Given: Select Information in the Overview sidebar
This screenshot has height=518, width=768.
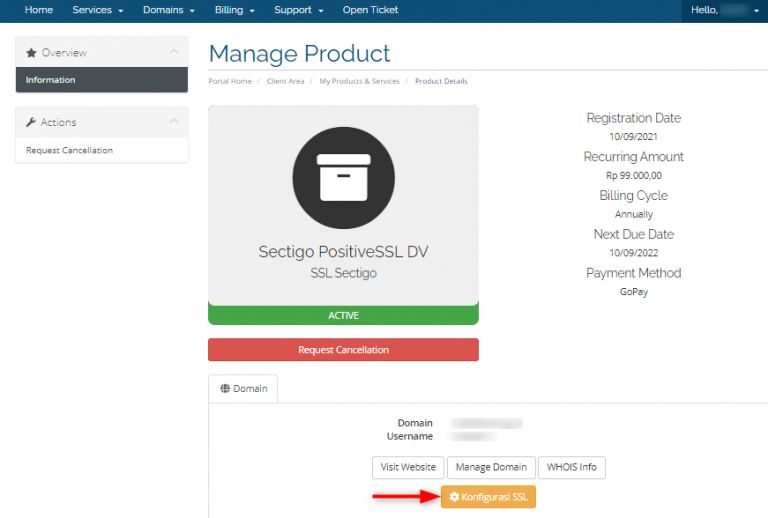Looking at the screenshot, I should 102,80.
